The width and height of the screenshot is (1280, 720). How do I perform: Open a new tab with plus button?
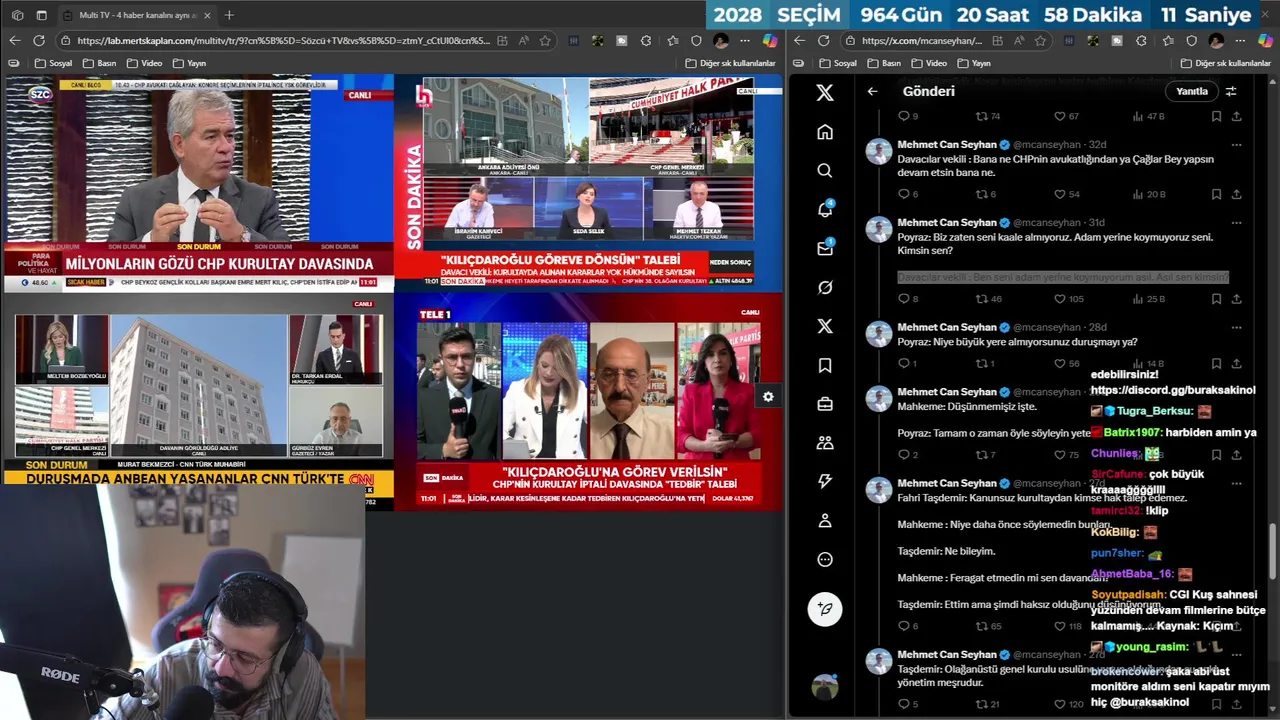(229, 15)
